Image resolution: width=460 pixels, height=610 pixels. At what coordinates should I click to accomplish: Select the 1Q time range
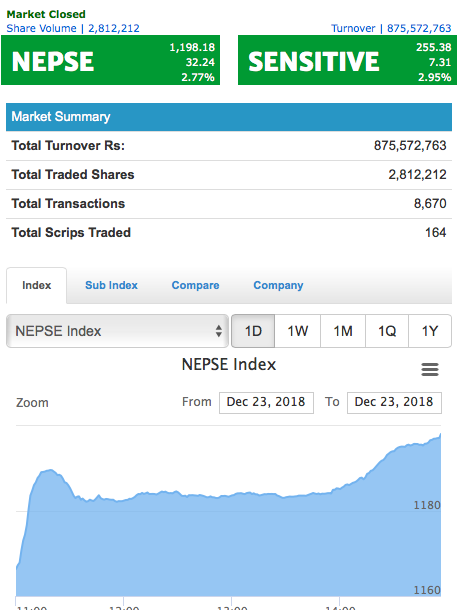387,331
